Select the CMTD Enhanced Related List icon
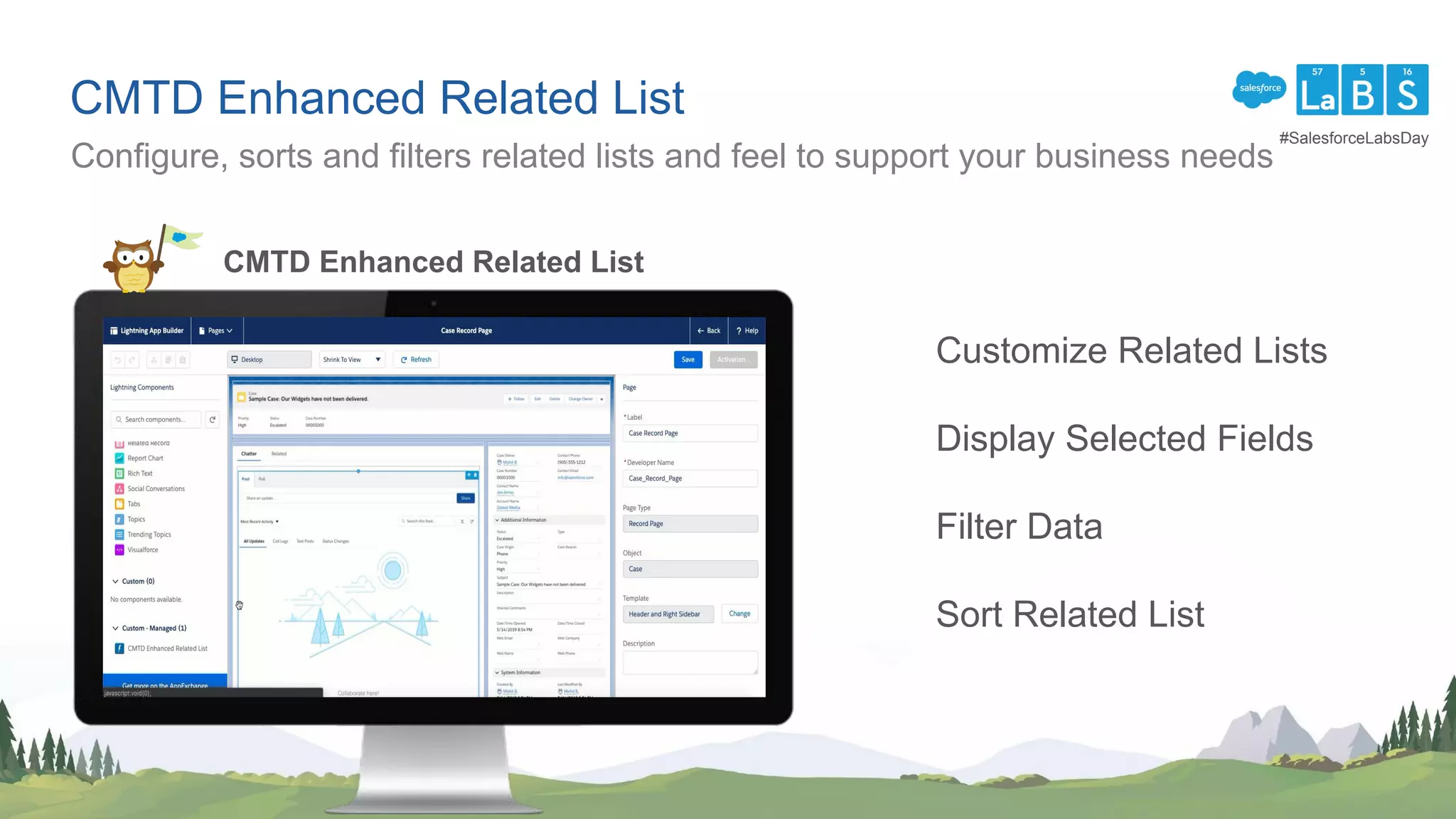 [x=119, y=648]
